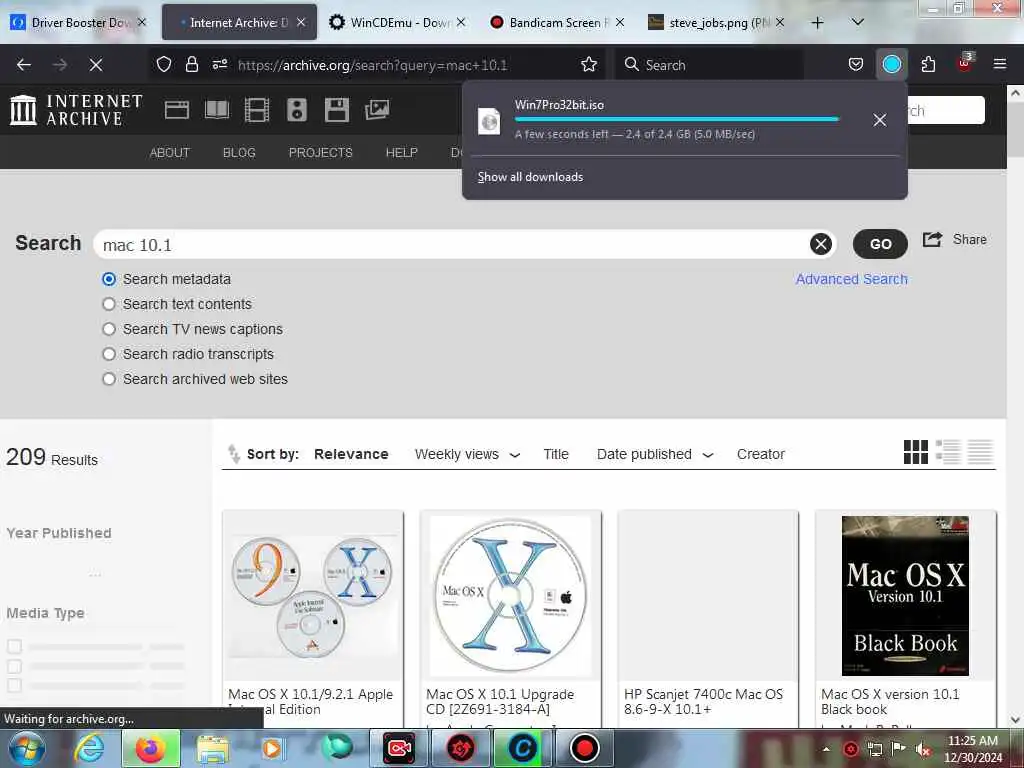
Task: Open the HELP menu item
Action: (x=402, y=153)
